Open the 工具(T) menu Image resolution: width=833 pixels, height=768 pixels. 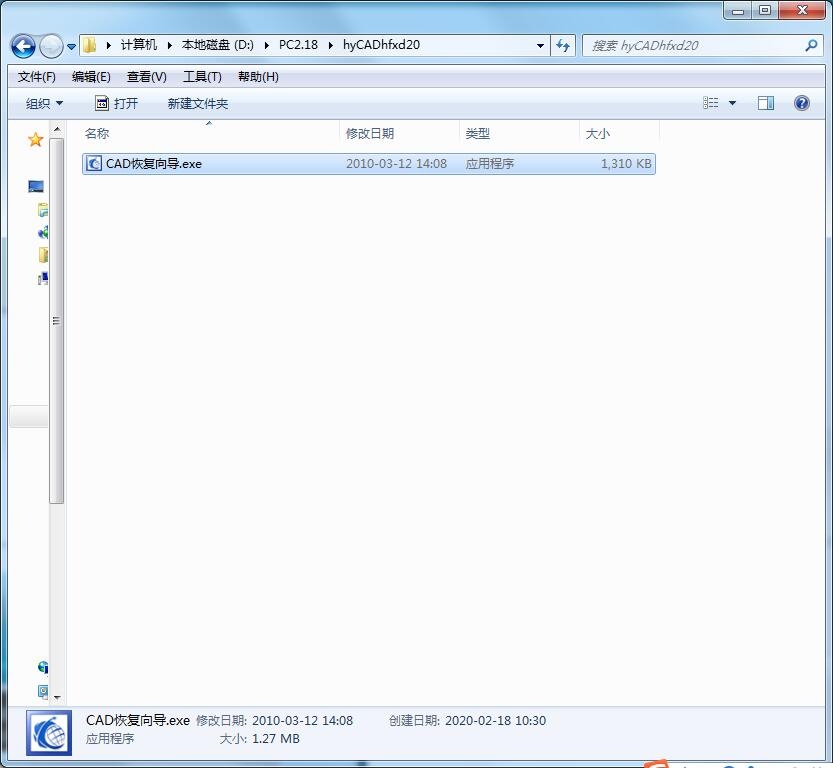coord(202,77)
